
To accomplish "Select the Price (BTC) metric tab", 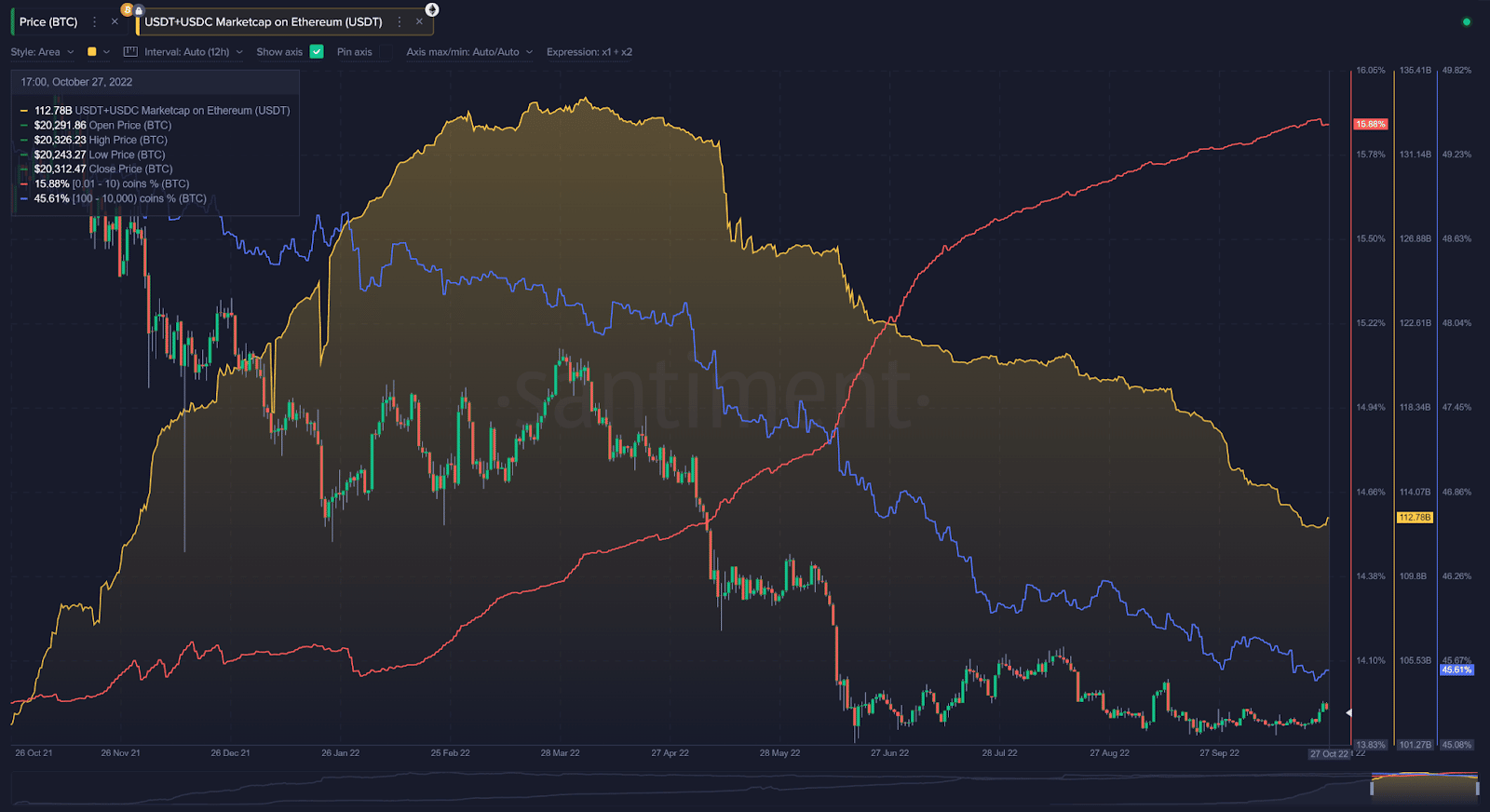I will [x=48, y=21].
